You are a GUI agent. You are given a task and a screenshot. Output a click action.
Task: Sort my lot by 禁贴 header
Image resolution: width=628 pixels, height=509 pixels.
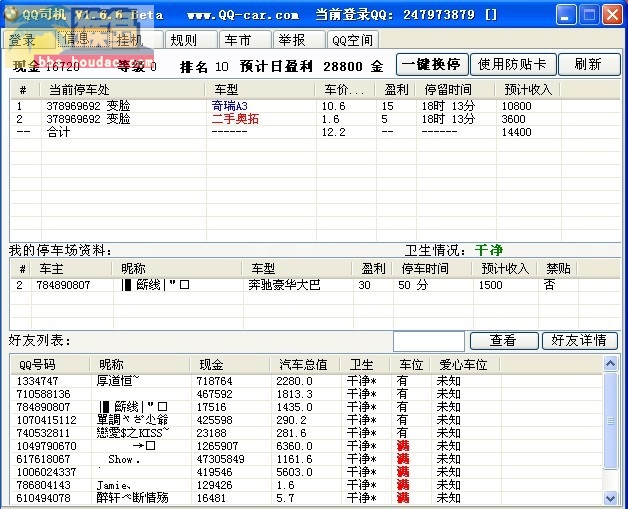point(558,268)
